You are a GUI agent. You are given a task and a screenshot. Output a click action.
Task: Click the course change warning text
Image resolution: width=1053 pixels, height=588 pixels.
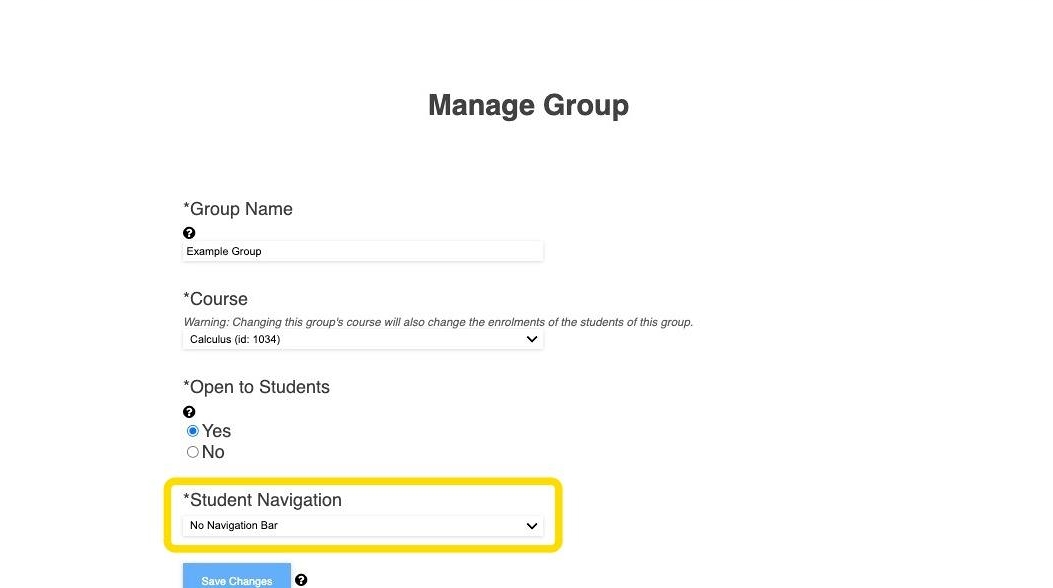pyautogui.click(x=438, y=322)
